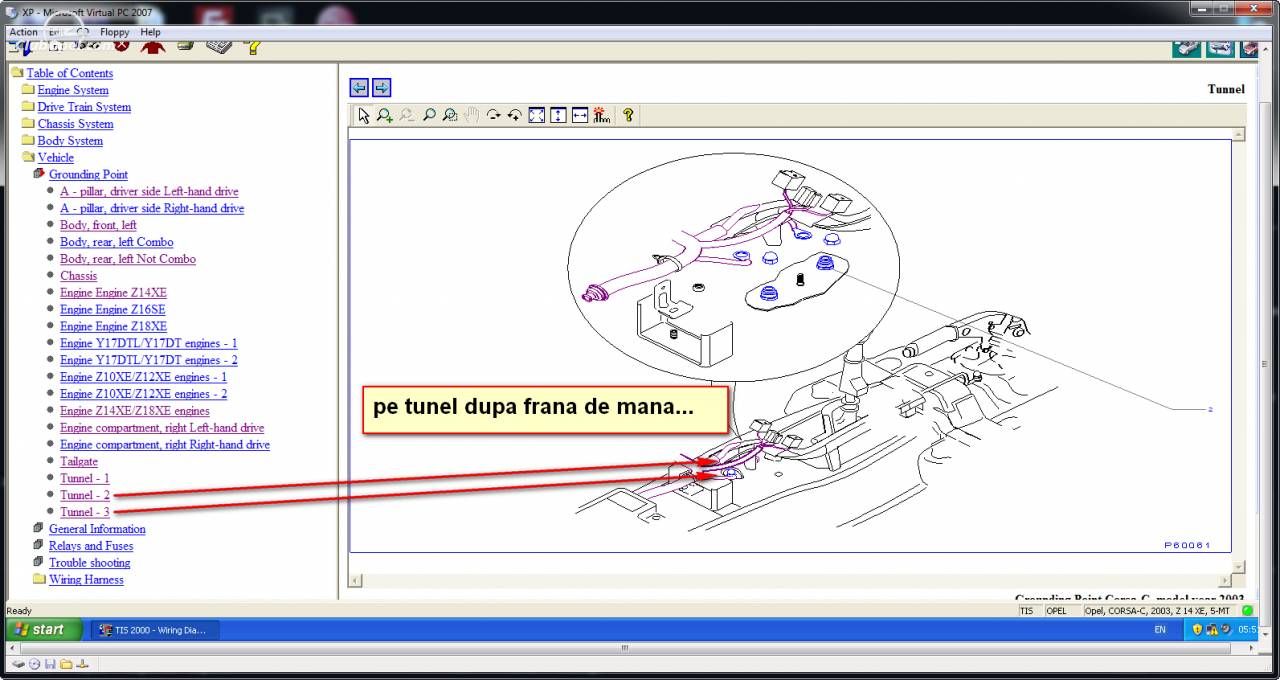Open Body, front, left link

[98, 225]
